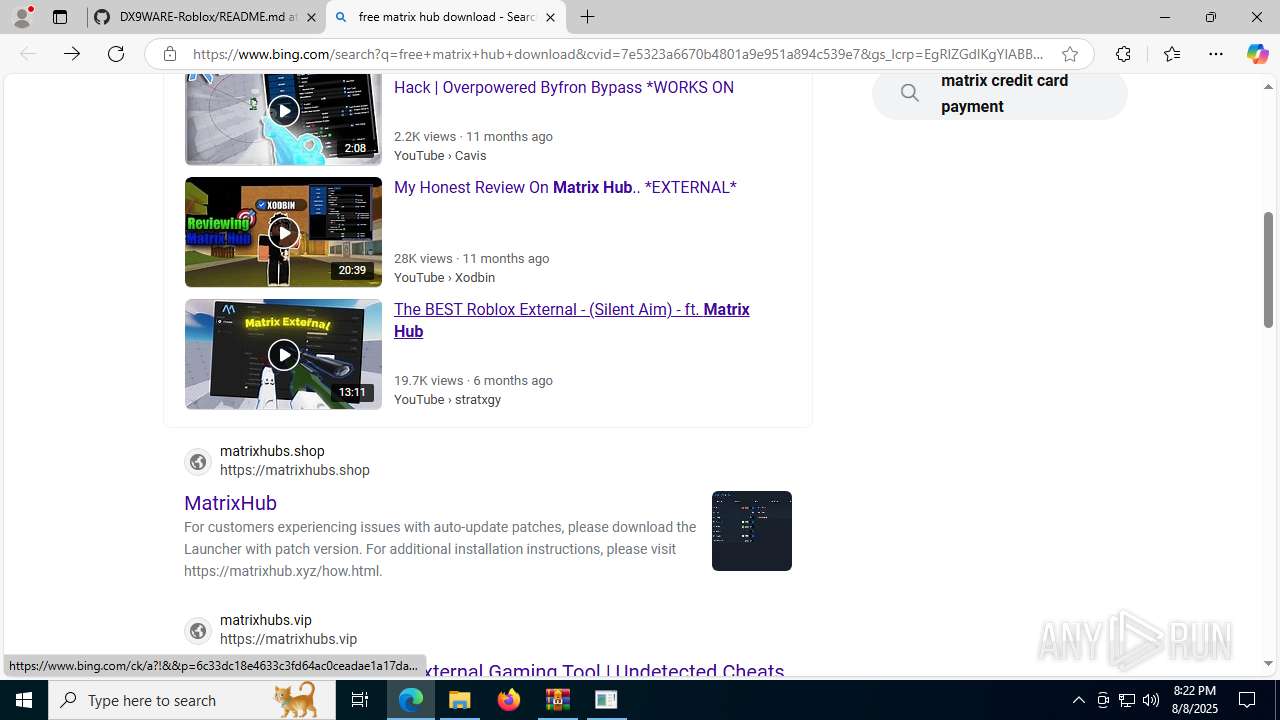The image size is (1280, 720).
Task: Click the YouTube › Cavis source text
Action: (x=440, y=156)
